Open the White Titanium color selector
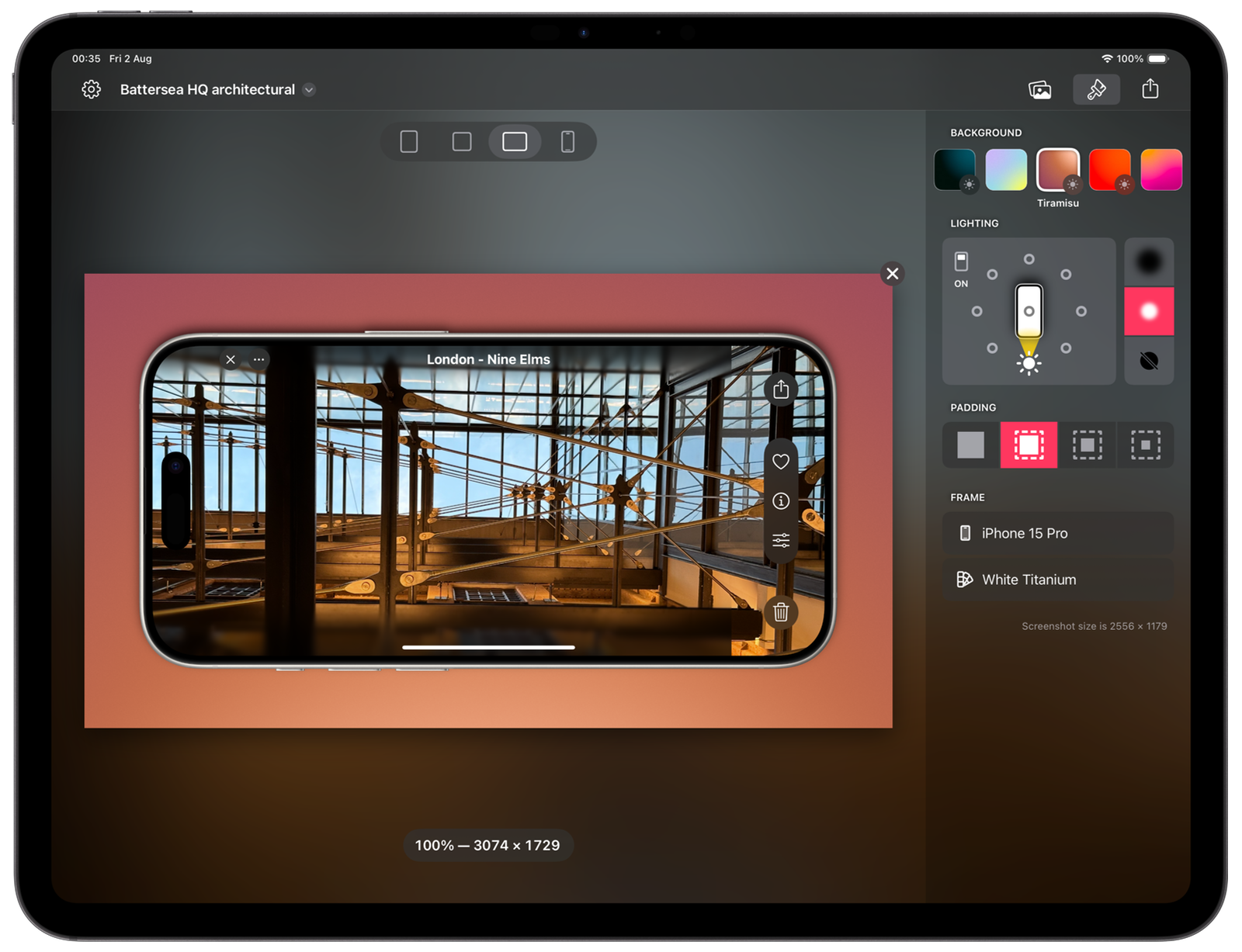Image resolution: width=1242 pixels, height=952 pixels. 1057,580
